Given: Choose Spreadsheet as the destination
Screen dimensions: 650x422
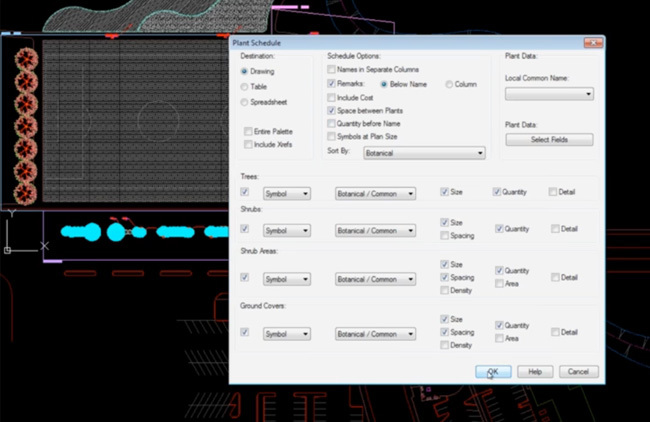Looking at the screenshot, I should pyautogui.click(x=245, y=102).
